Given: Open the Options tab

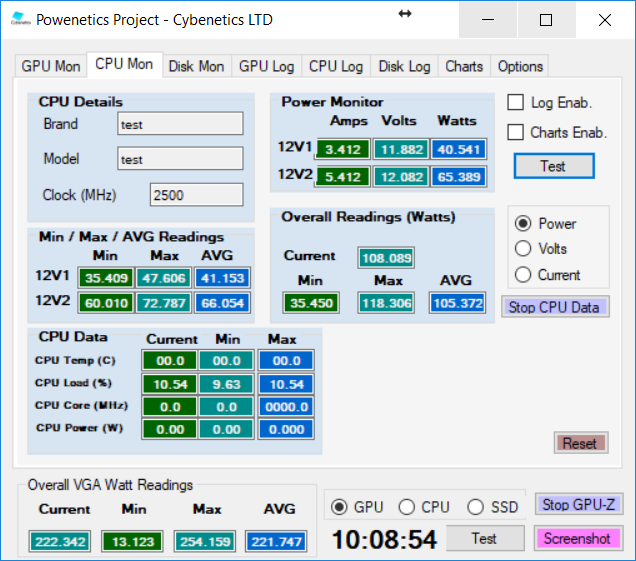Looking at the screenshot, I should pos(520,66).
